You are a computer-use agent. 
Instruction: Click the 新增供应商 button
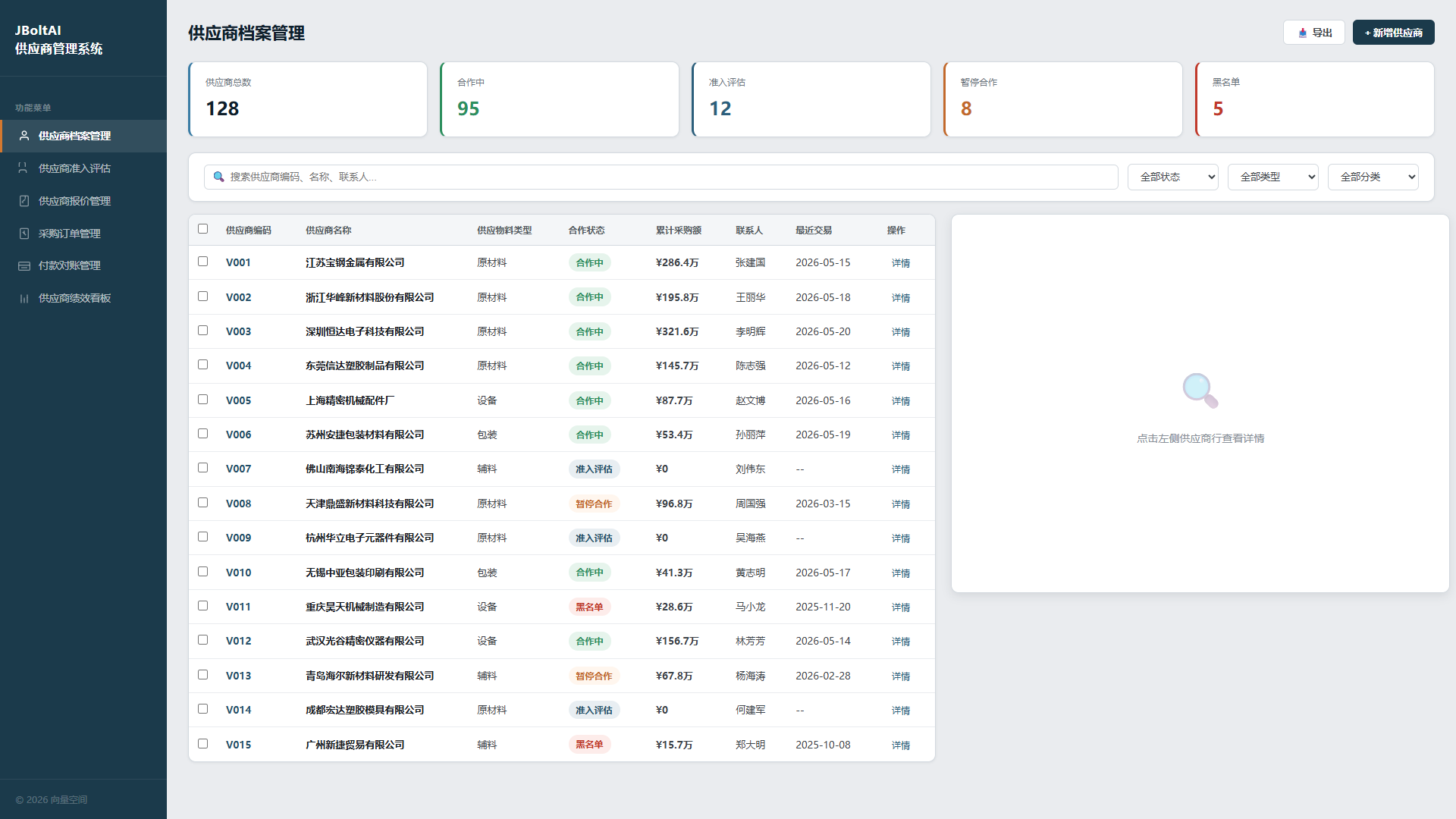(x=1393, y=33)
